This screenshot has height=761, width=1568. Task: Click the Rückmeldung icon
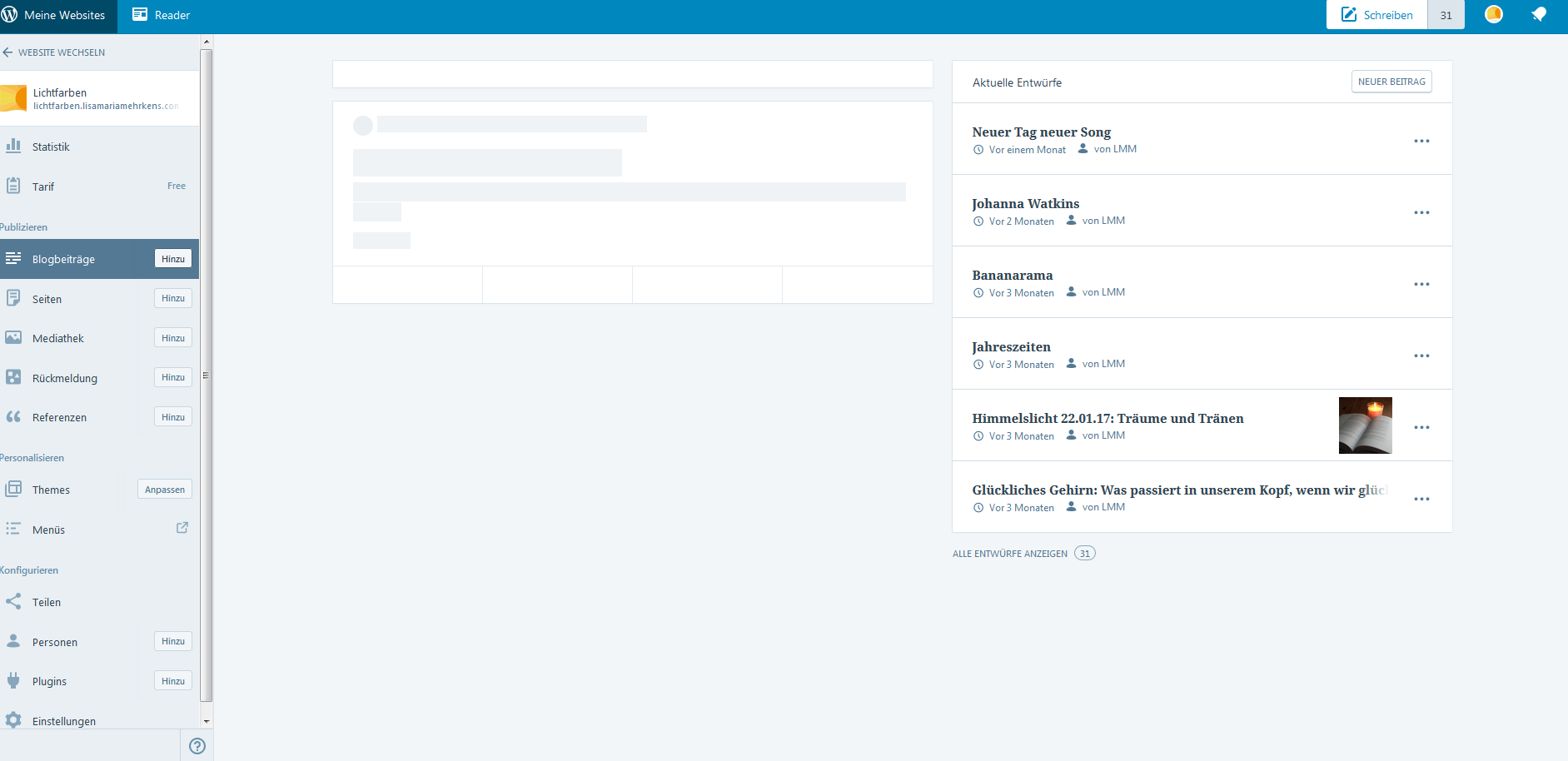13,377
